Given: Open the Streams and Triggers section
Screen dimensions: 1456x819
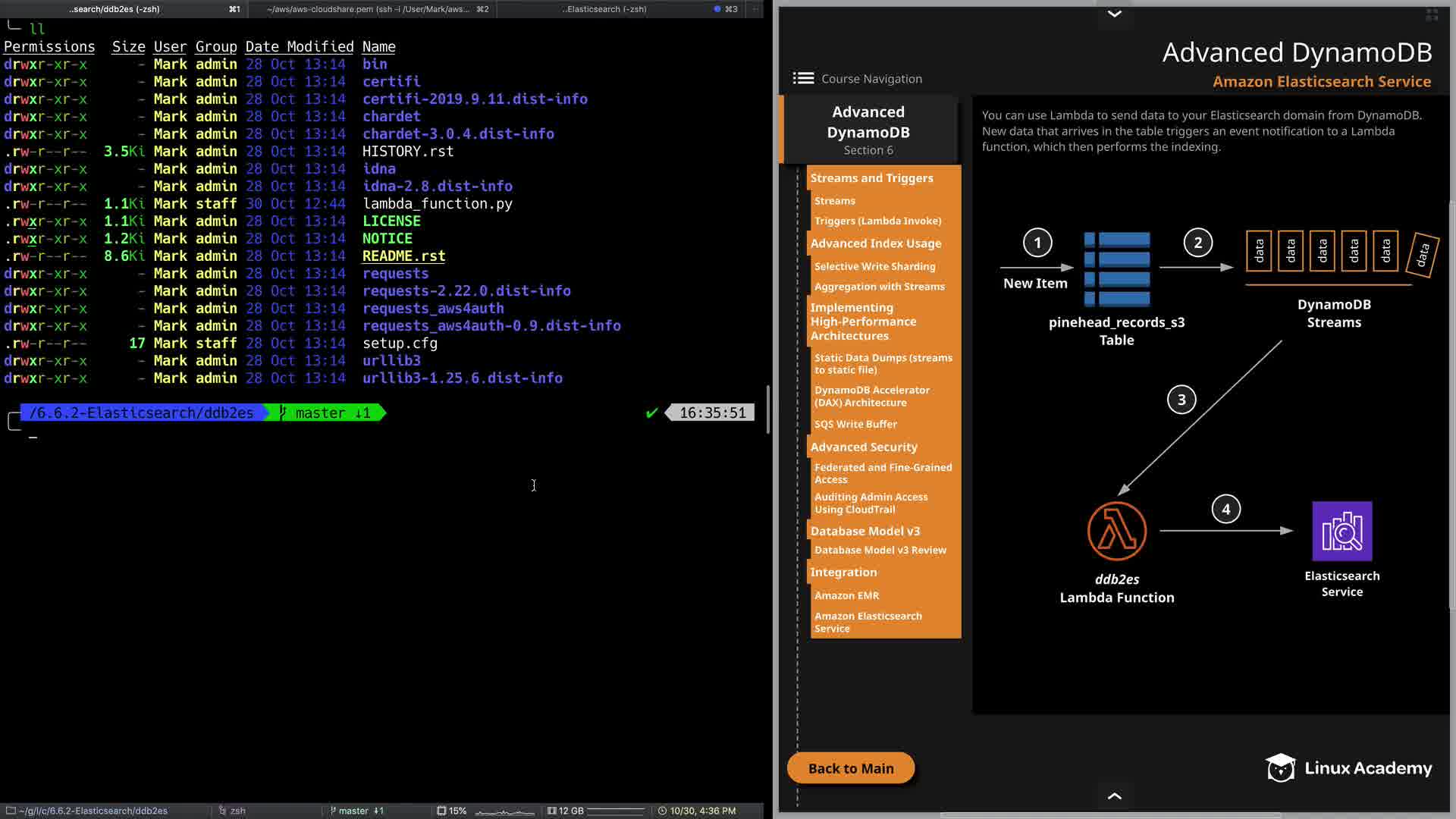Looking at the screenshot, I should (x=871, y=178).
